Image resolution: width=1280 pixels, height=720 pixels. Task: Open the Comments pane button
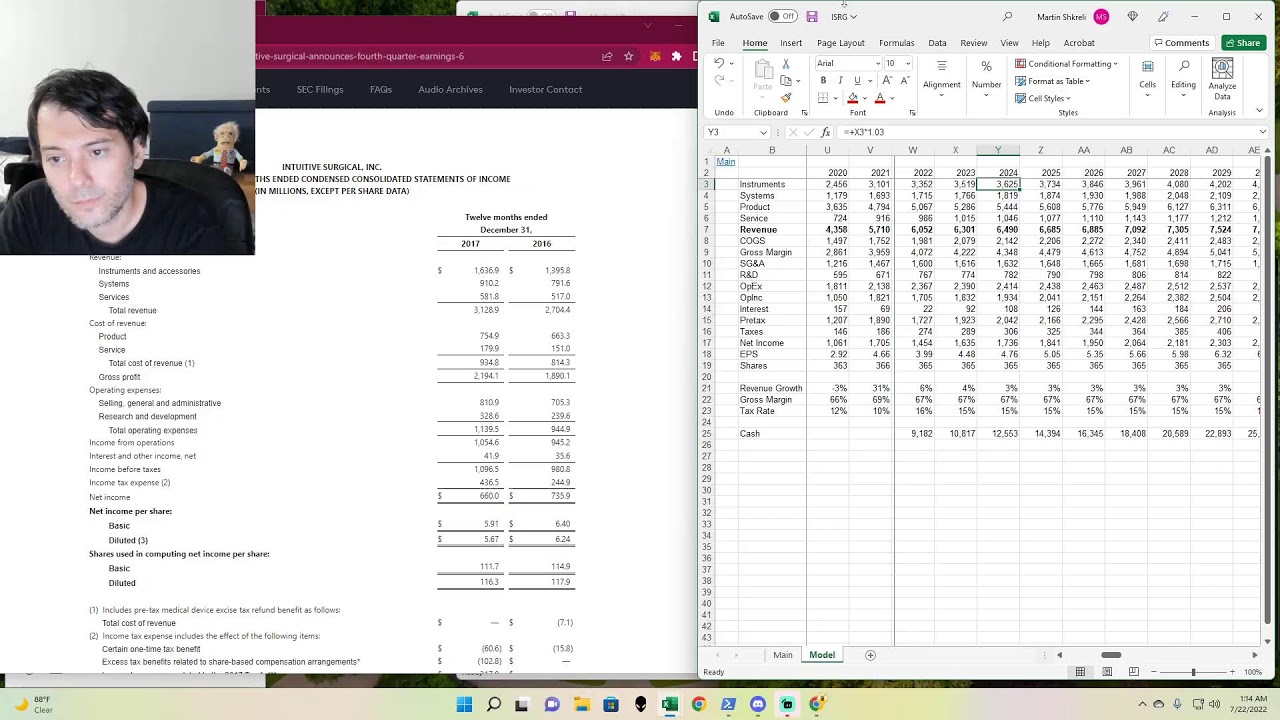tap(1181, 43)
